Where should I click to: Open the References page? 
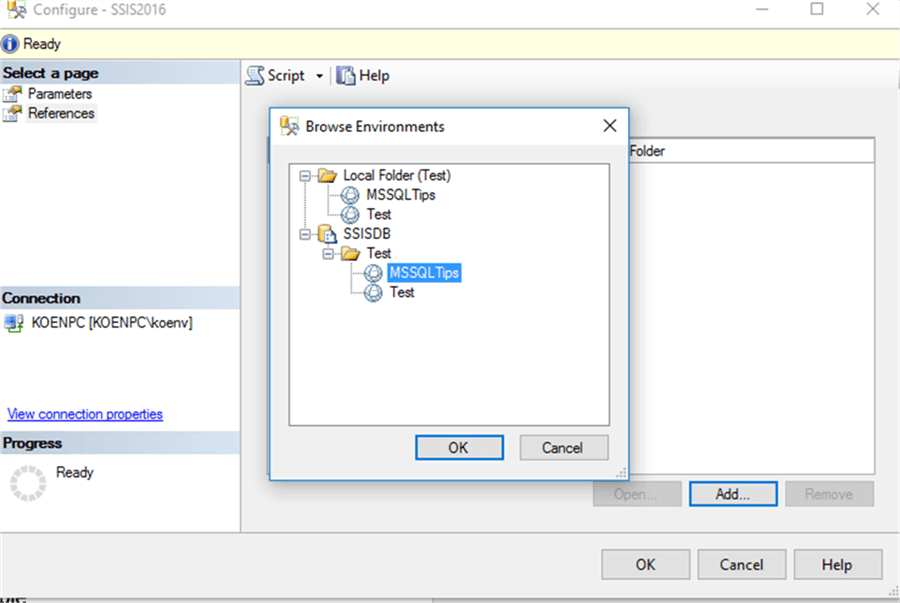pos(61,113)
